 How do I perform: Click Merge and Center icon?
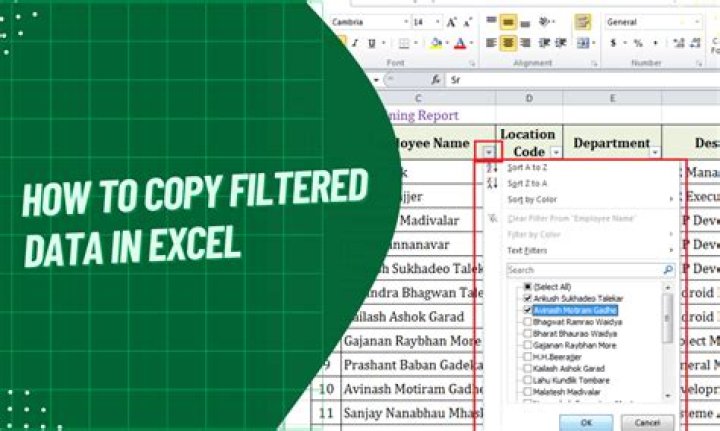[583, 43]
